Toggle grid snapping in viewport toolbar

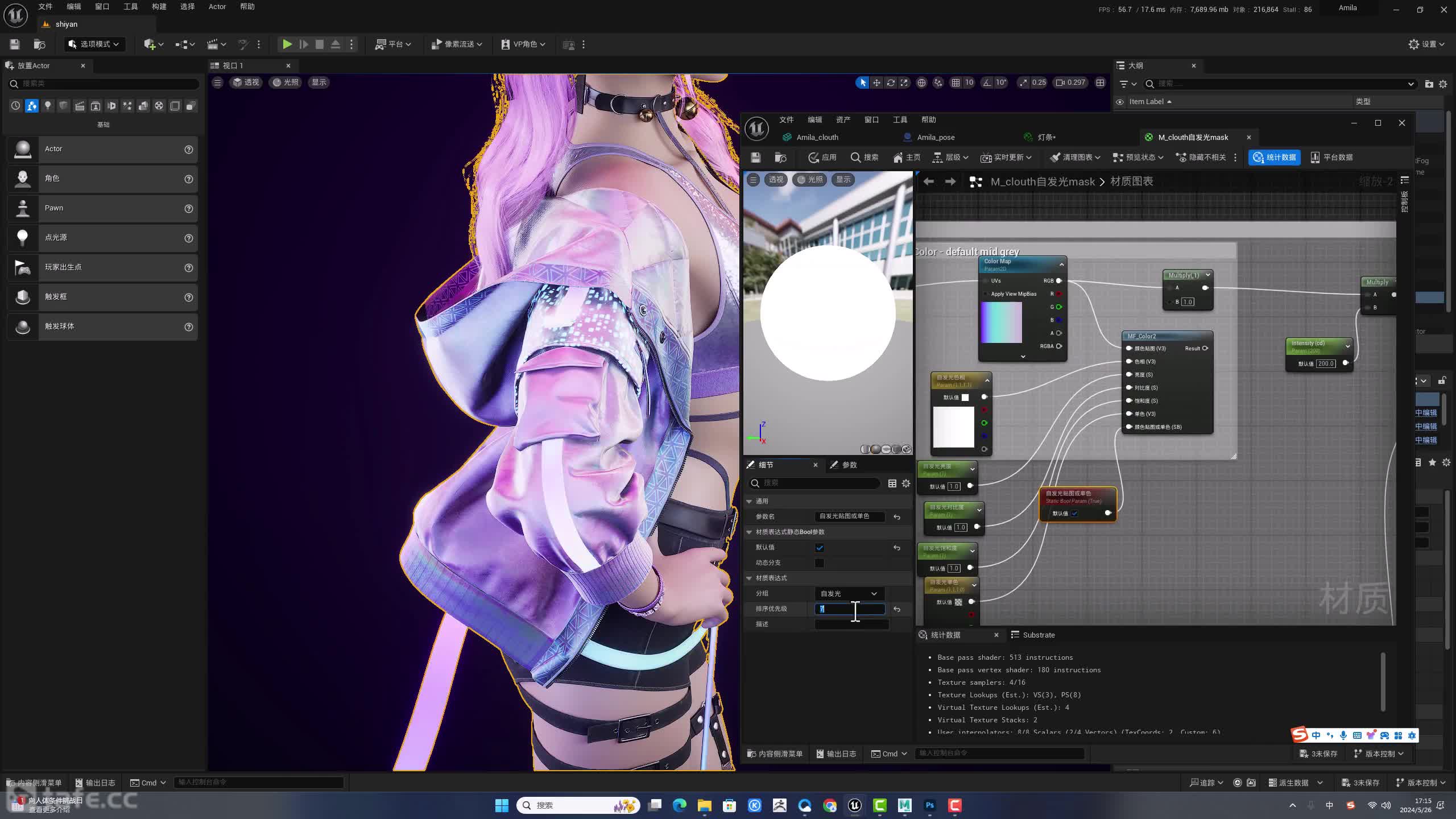[x=956, y=82]
